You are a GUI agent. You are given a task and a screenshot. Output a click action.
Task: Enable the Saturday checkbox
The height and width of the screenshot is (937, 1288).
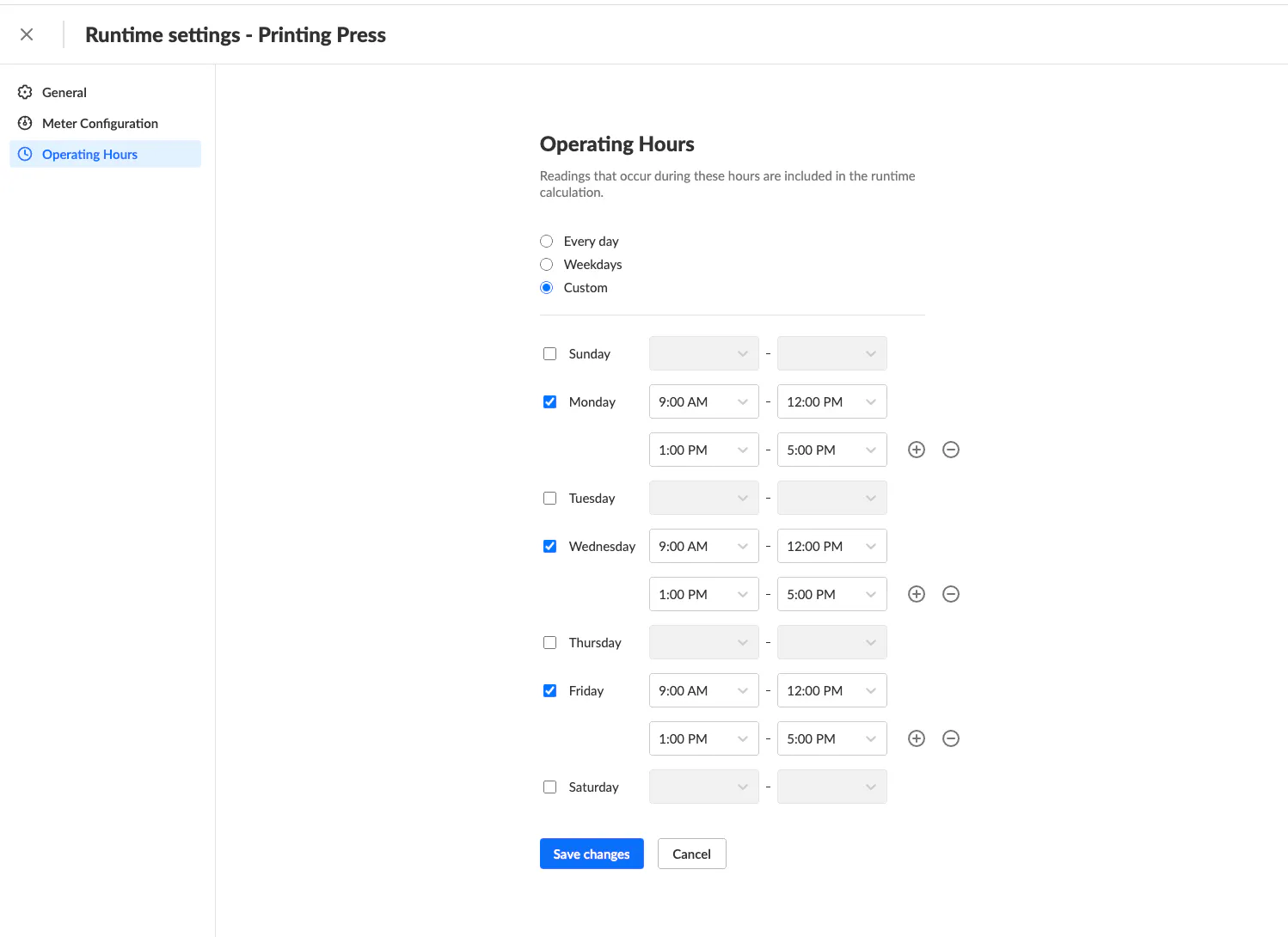[549, 787]
